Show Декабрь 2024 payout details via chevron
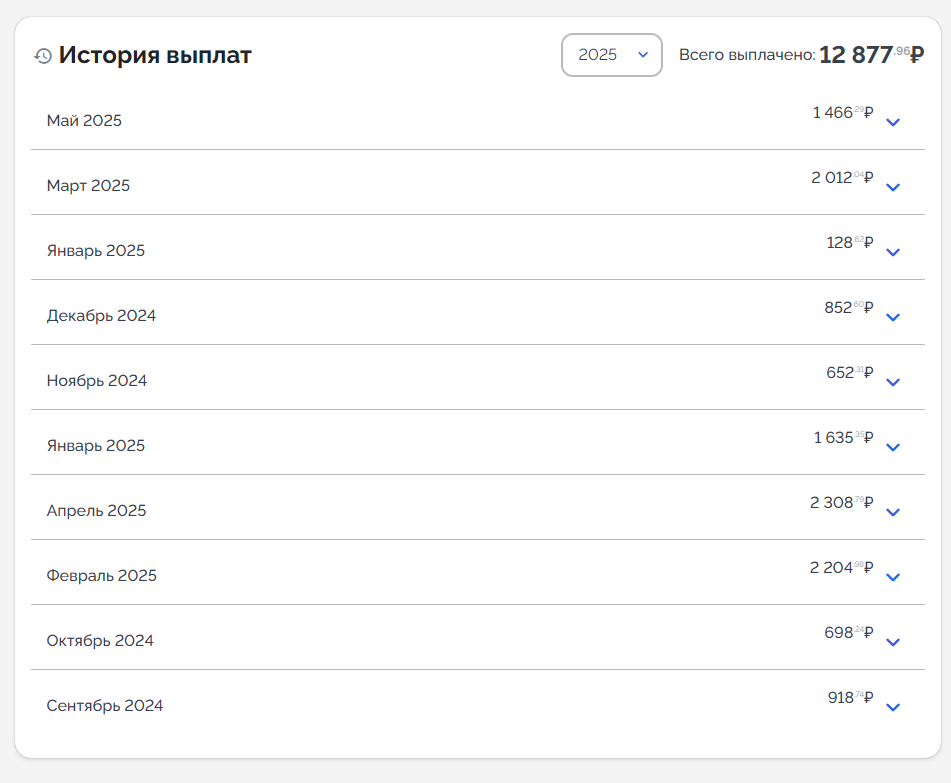This screenshot has height=783, width=951. tap(893, 317)
